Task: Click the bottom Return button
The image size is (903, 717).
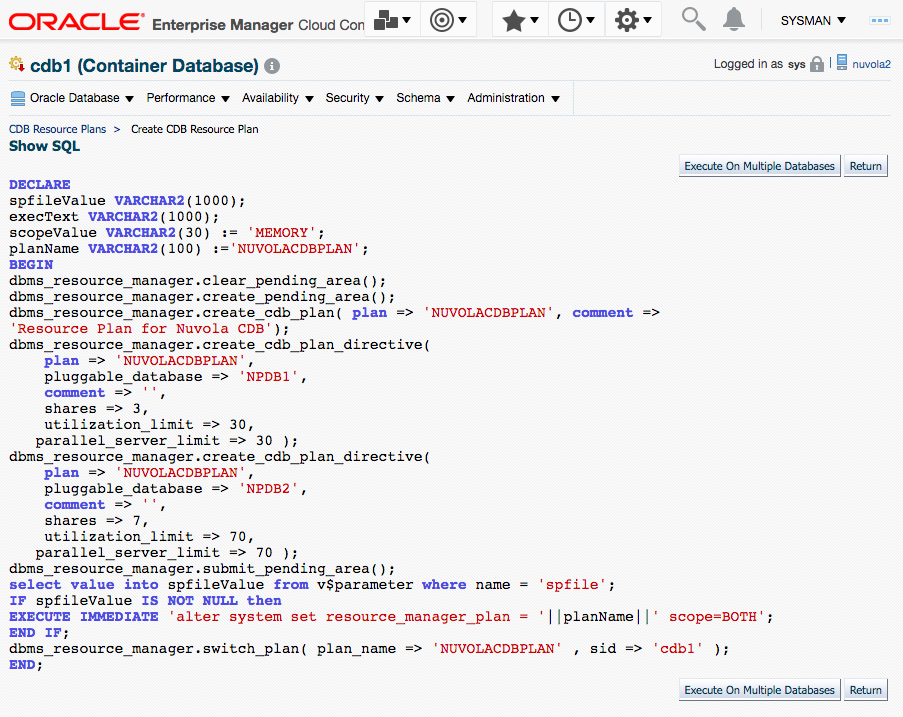Action: click(865, 690)
